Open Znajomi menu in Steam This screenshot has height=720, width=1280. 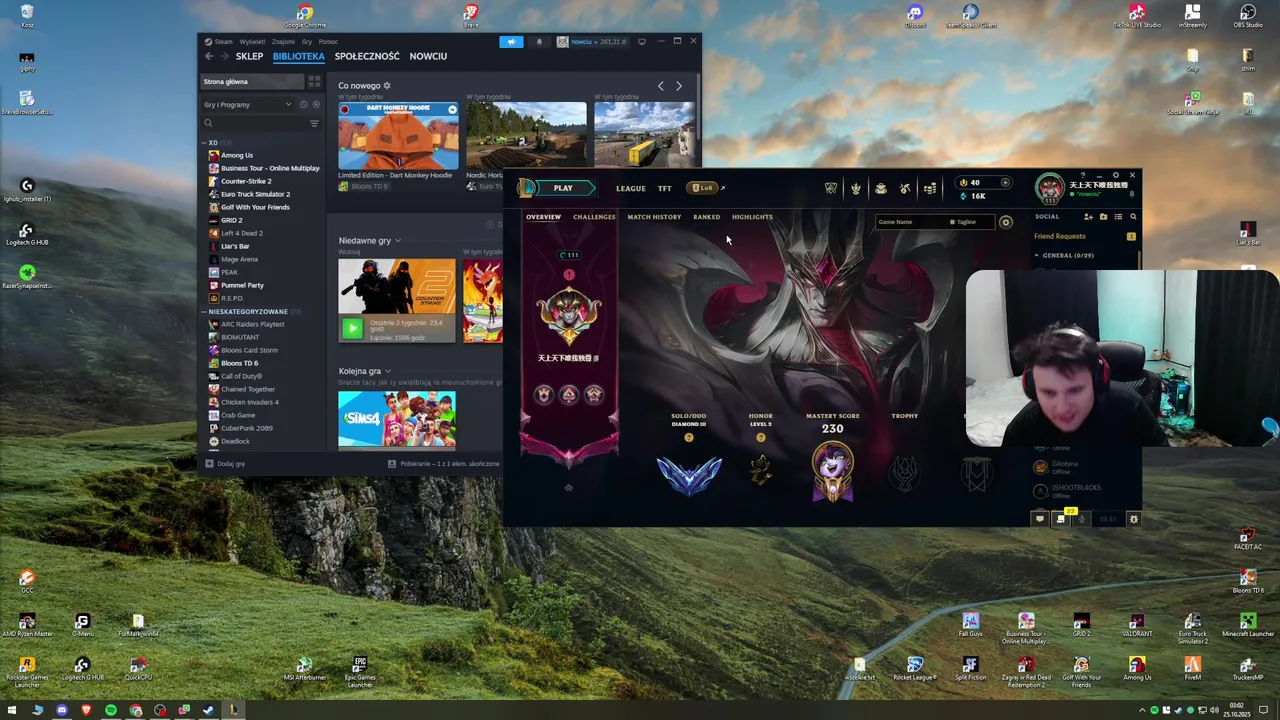click(x=283, y=42)
